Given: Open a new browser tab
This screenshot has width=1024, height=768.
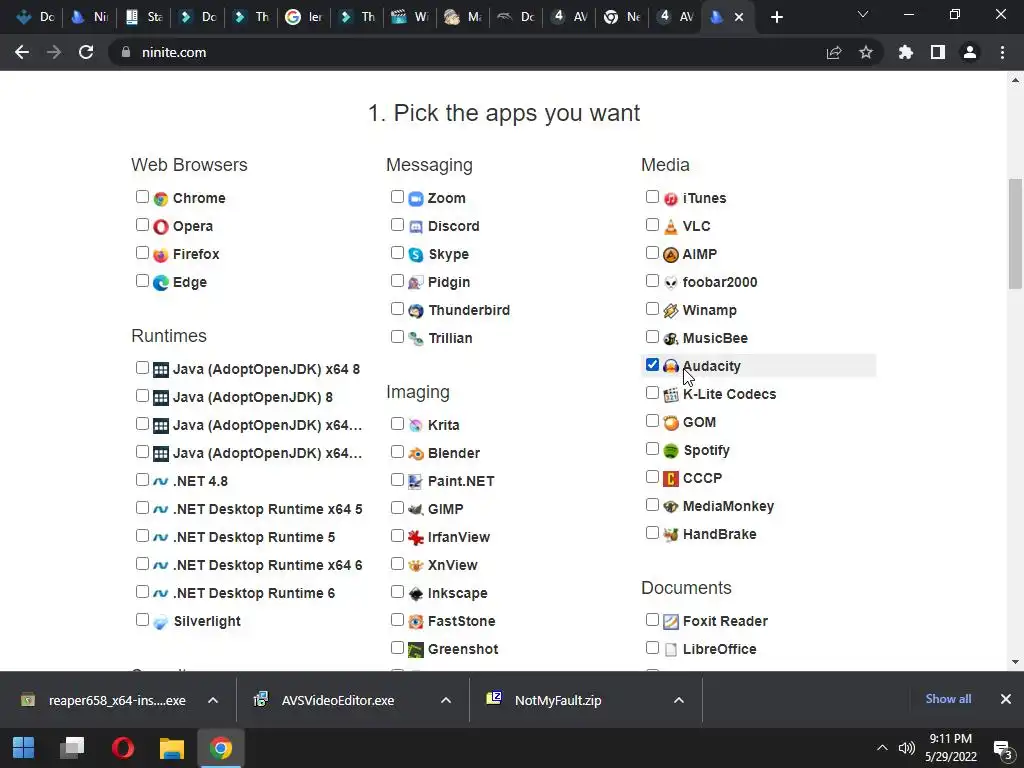Looking at the screenshot, I should pos(776,17).
